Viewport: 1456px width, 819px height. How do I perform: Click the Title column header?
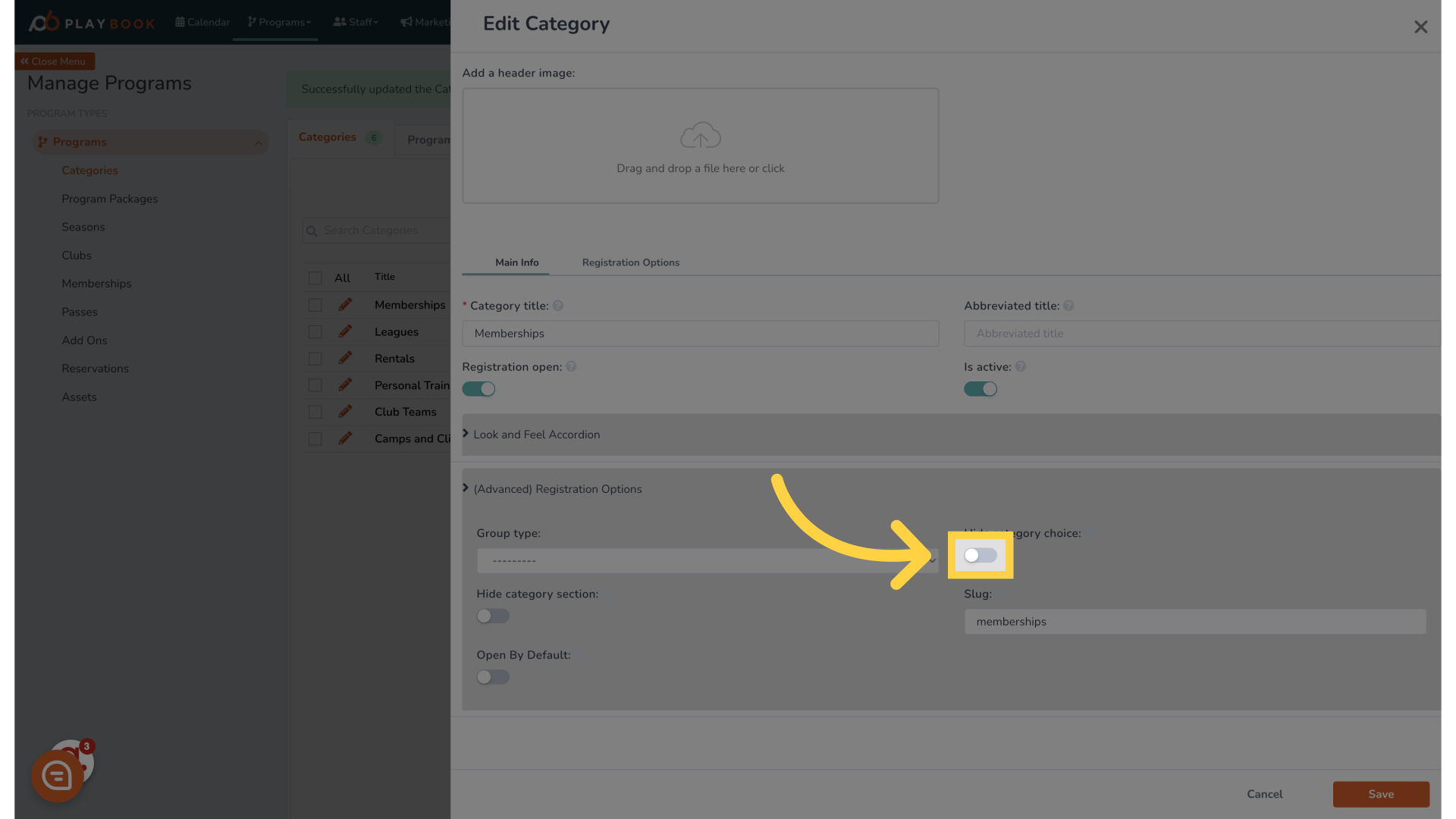click(384, 277)
